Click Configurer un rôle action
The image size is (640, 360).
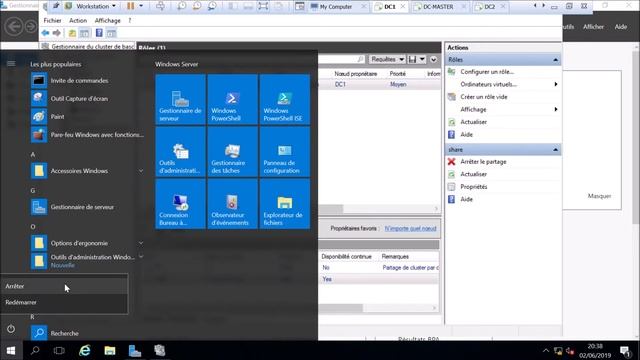point(487,71)
